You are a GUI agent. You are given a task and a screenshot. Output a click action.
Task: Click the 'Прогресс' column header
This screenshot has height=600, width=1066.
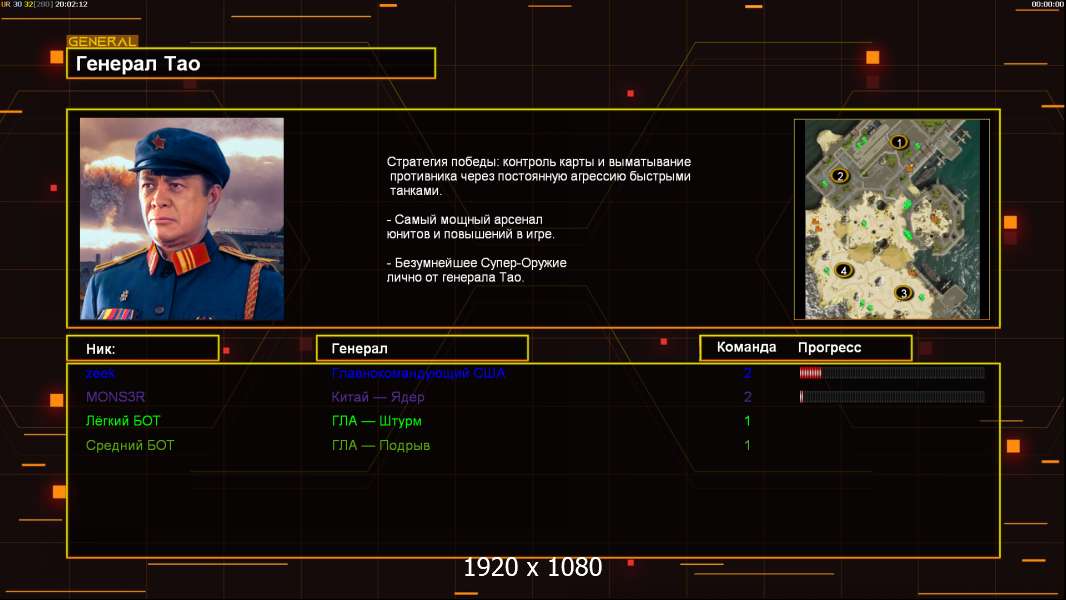[x=829, y=348]
